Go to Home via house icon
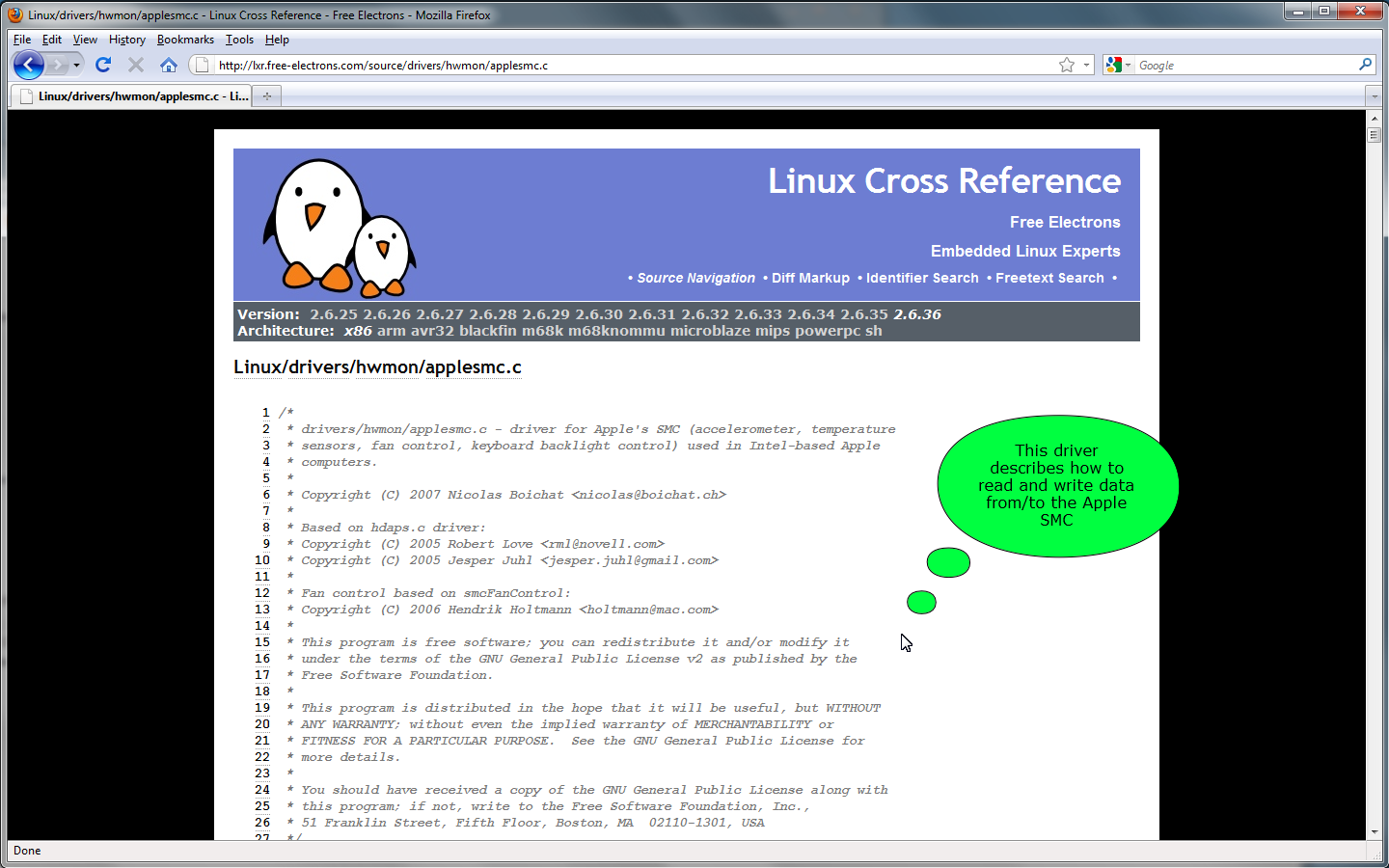 point(169,65)
